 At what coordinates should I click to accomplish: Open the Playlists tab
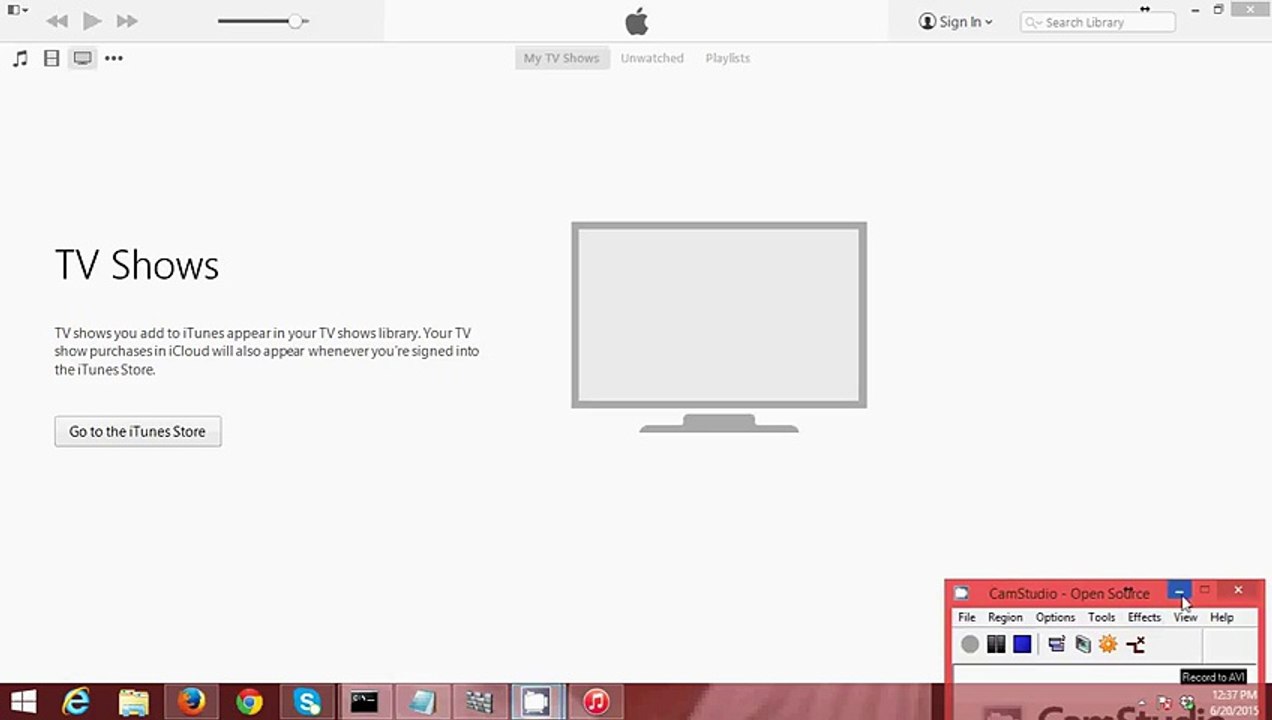point(728,58)
